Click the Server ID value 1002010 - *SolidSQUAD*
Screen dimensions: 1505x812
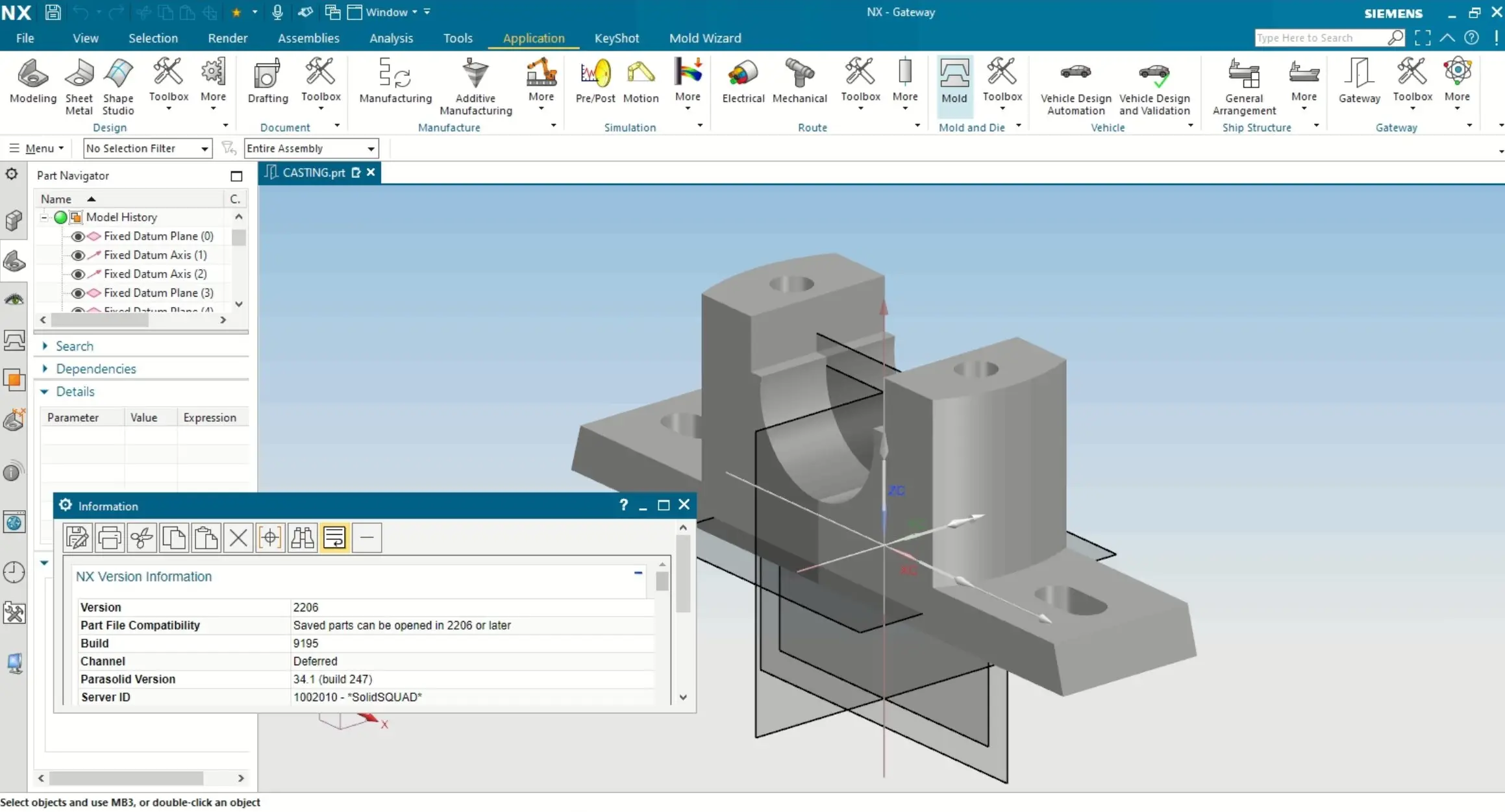pyautogui.click(x=357, y=697)
